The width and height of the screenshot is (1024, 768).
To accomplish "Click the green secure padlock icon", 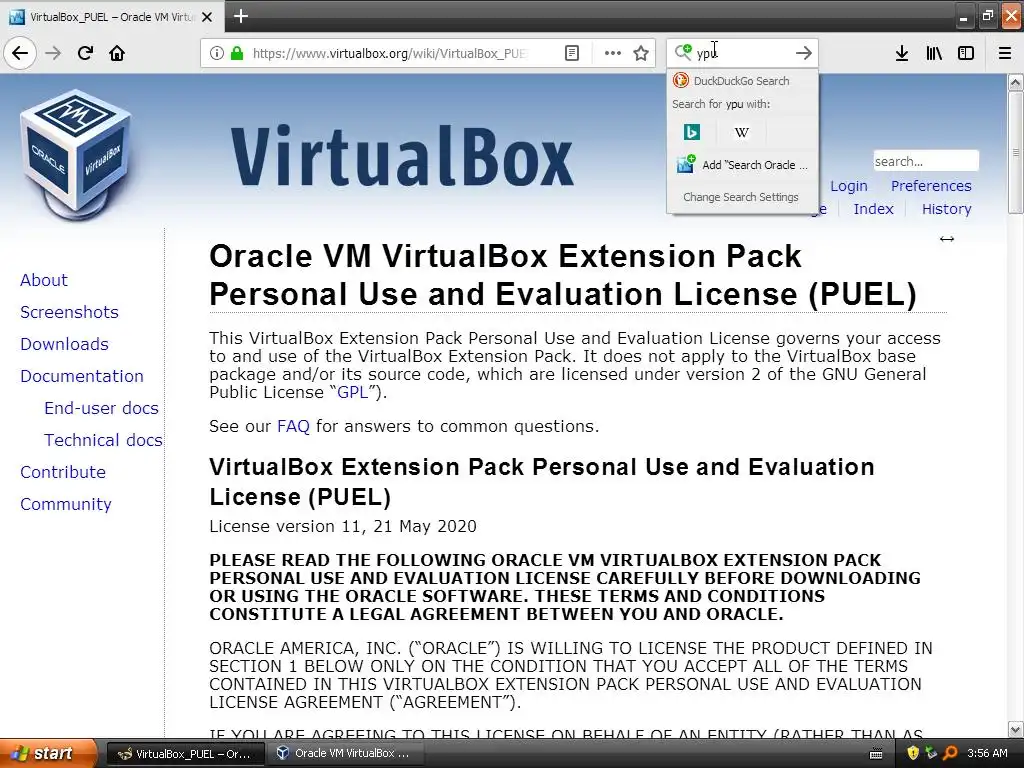I will point(236,53).
